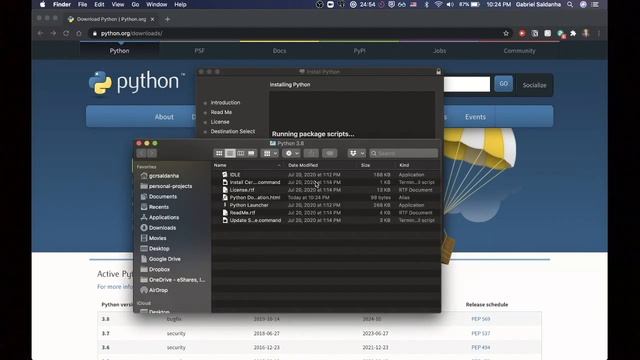Switch Finder to gallery view
The image size is (640, 360).
[251, 153]
